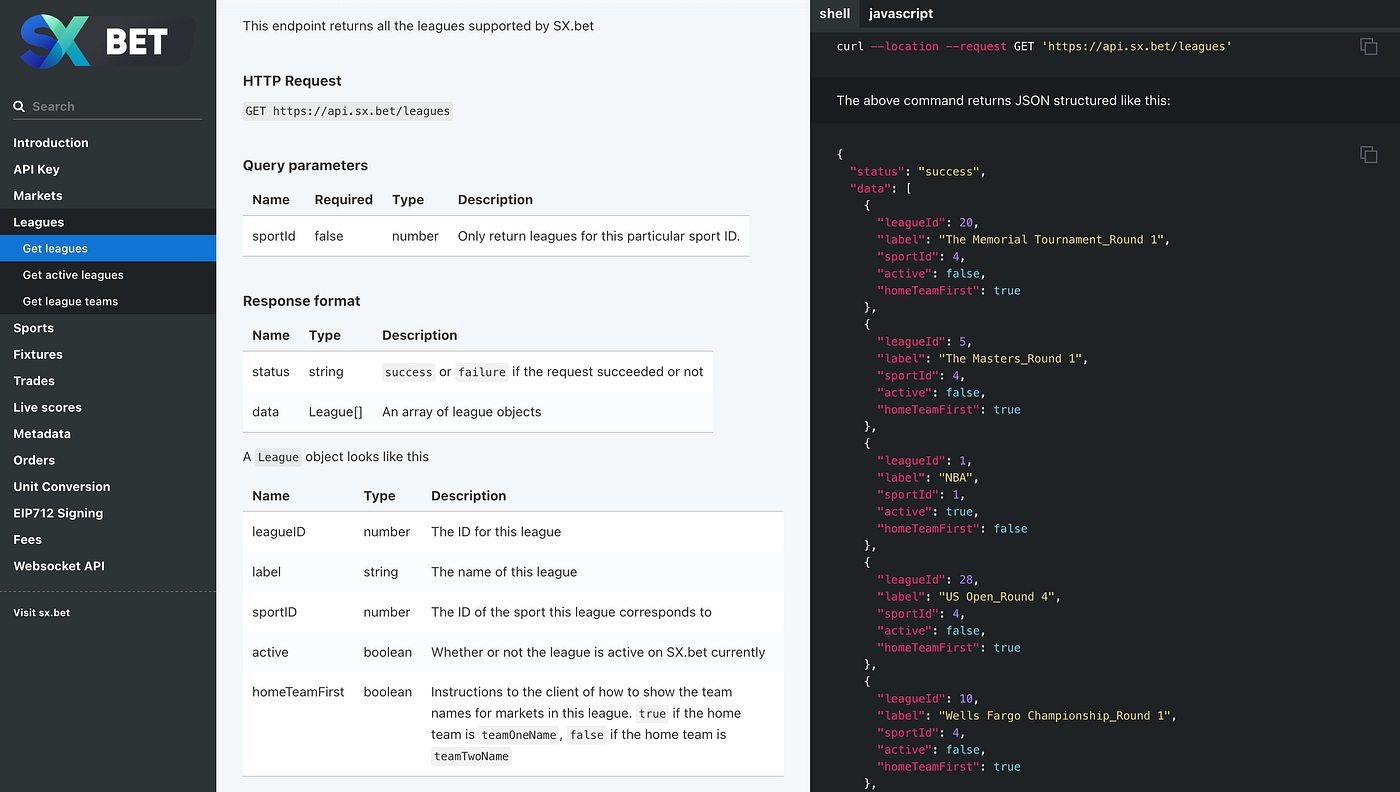1400x792 pixels.
Task: Go to the API Key page
Action: (x=36, y=169)
